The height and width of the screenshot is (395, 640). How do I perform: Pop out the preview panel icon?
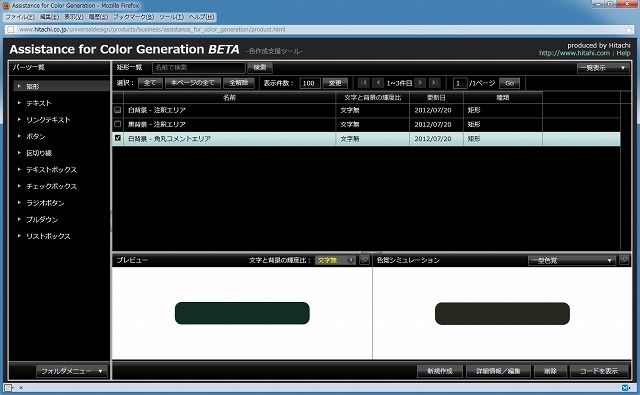(x=364, y=260)
